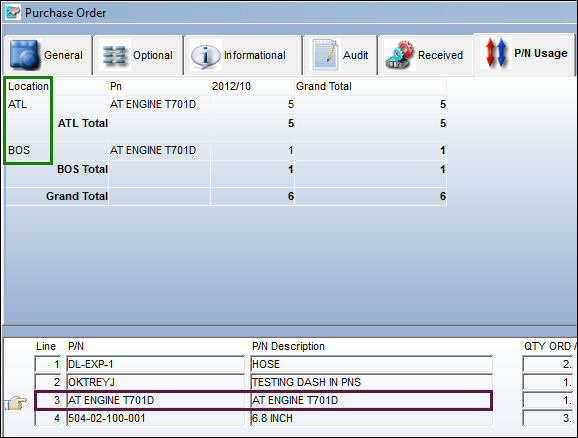Click QTY ORD field for OKTREYJ line
Viewport: 578px width, 438px height.
coord(548,382)
